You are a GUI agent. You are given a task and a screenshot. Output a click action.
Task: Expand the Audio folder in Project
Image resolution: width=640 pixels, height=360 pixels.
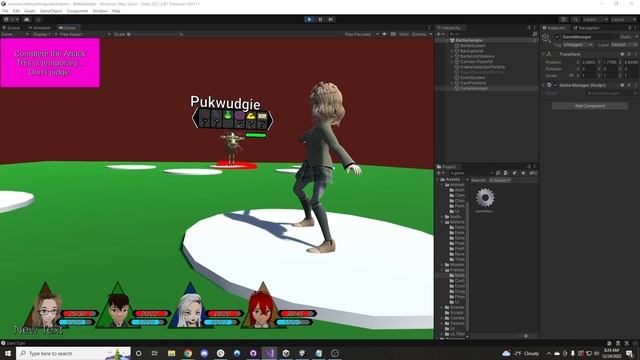coord(442,216)
